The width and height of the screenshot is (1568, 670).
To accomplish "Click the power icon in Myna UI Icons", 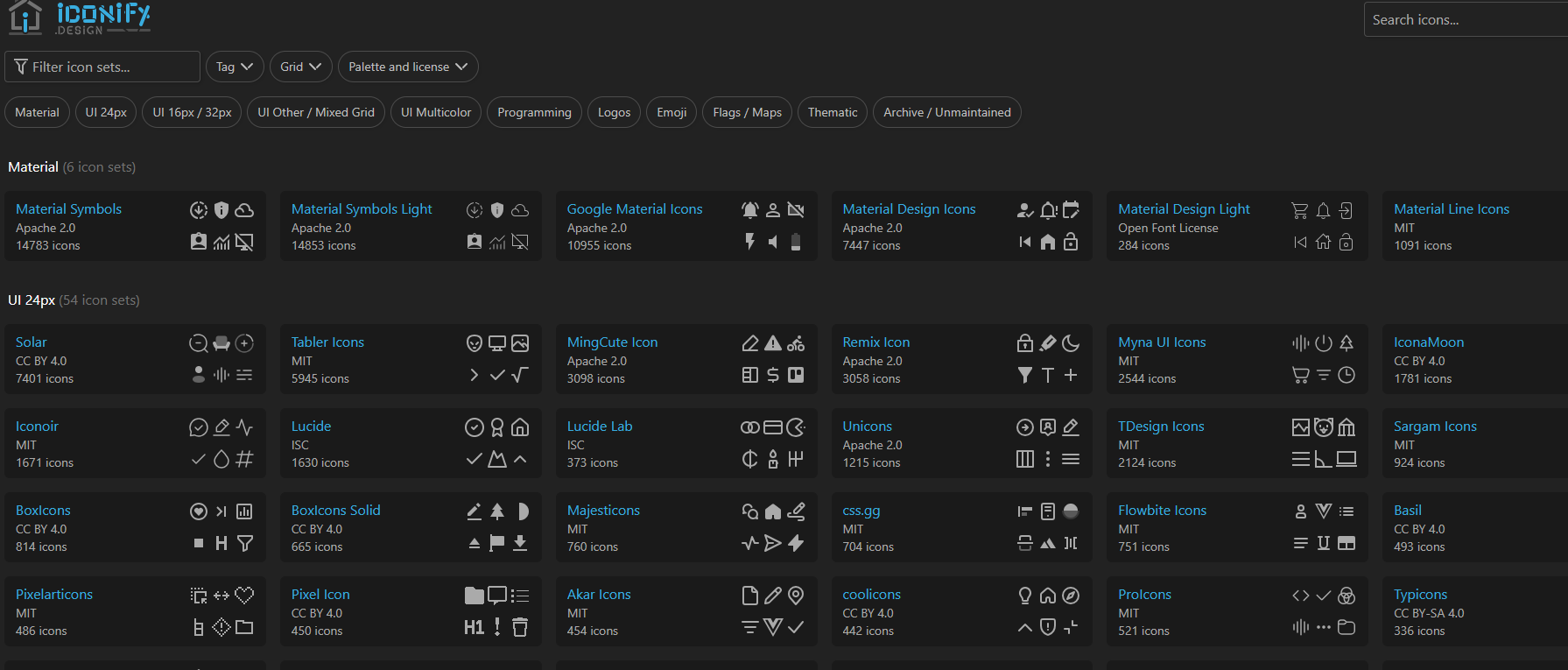I will point(1324,343).
